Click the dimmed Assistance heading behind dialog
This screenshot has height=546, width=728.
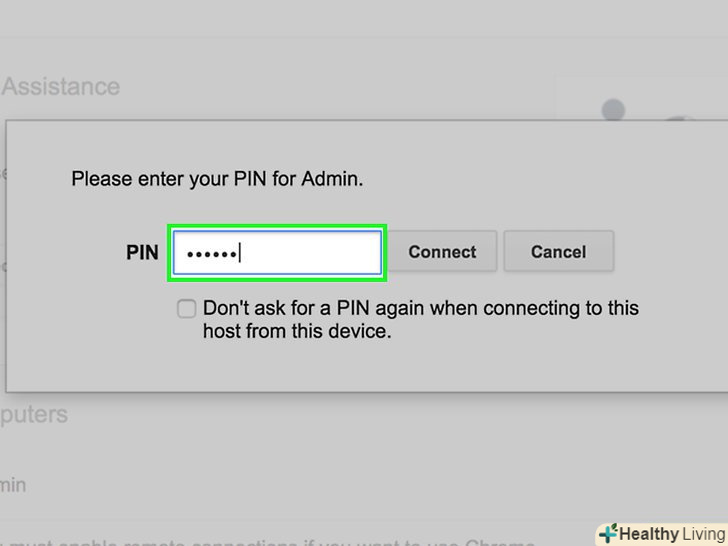[60, 87]
